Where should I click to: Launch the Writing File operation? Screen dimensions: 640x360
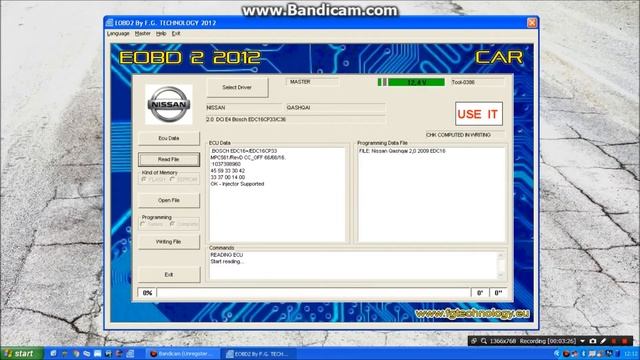(x=169, y=242)
